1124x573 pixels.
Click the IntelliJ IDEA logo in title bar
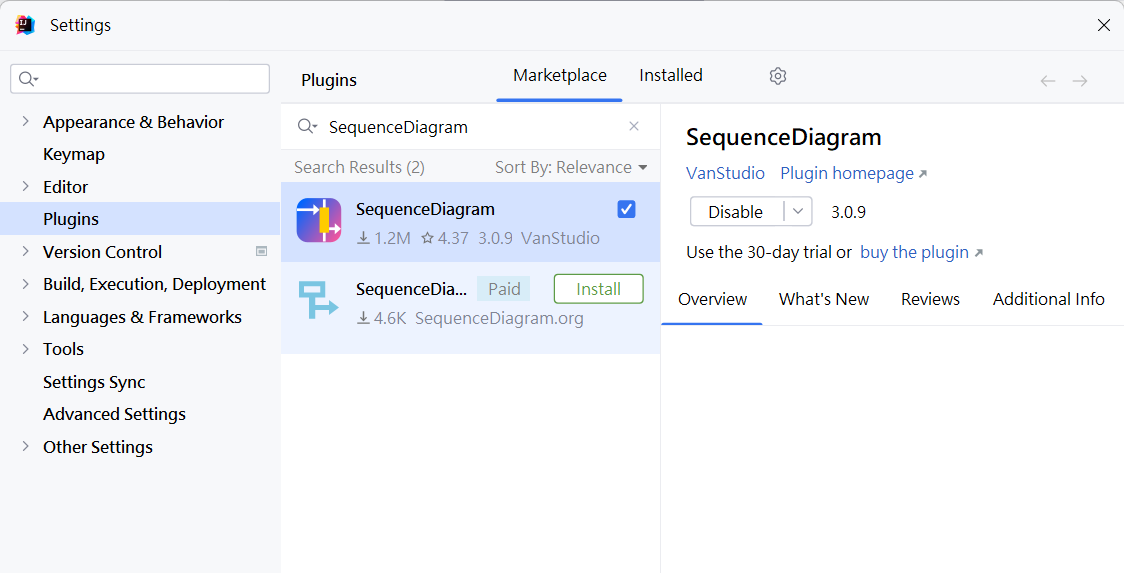[x=25, y=25]
